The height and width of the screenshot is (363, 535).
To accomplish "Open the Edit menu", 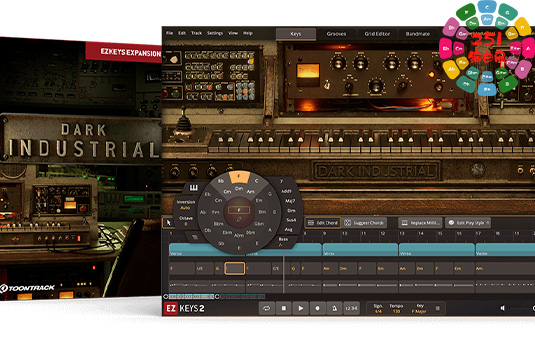I will [x=182, y=33].
